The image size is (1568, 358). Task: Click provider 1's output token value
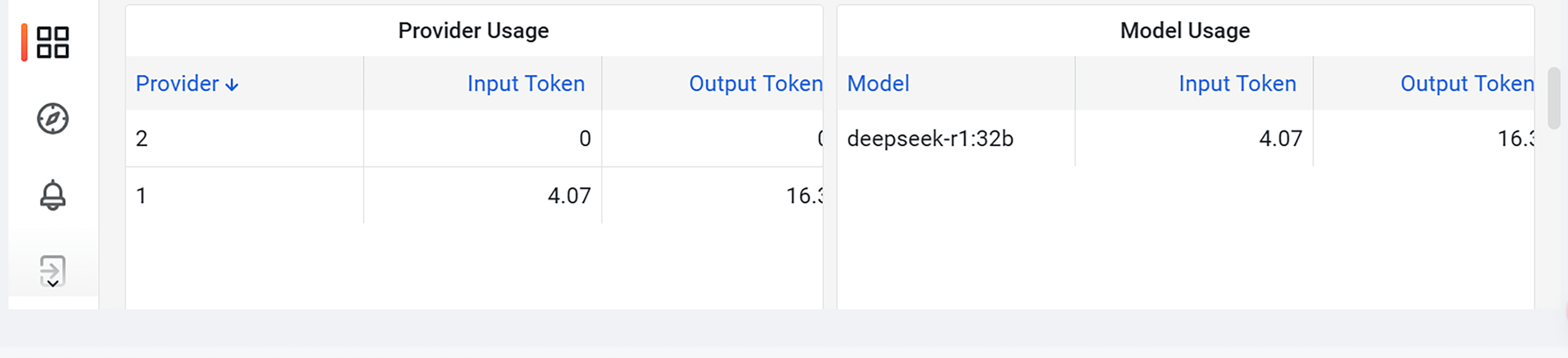pos(804,196)
